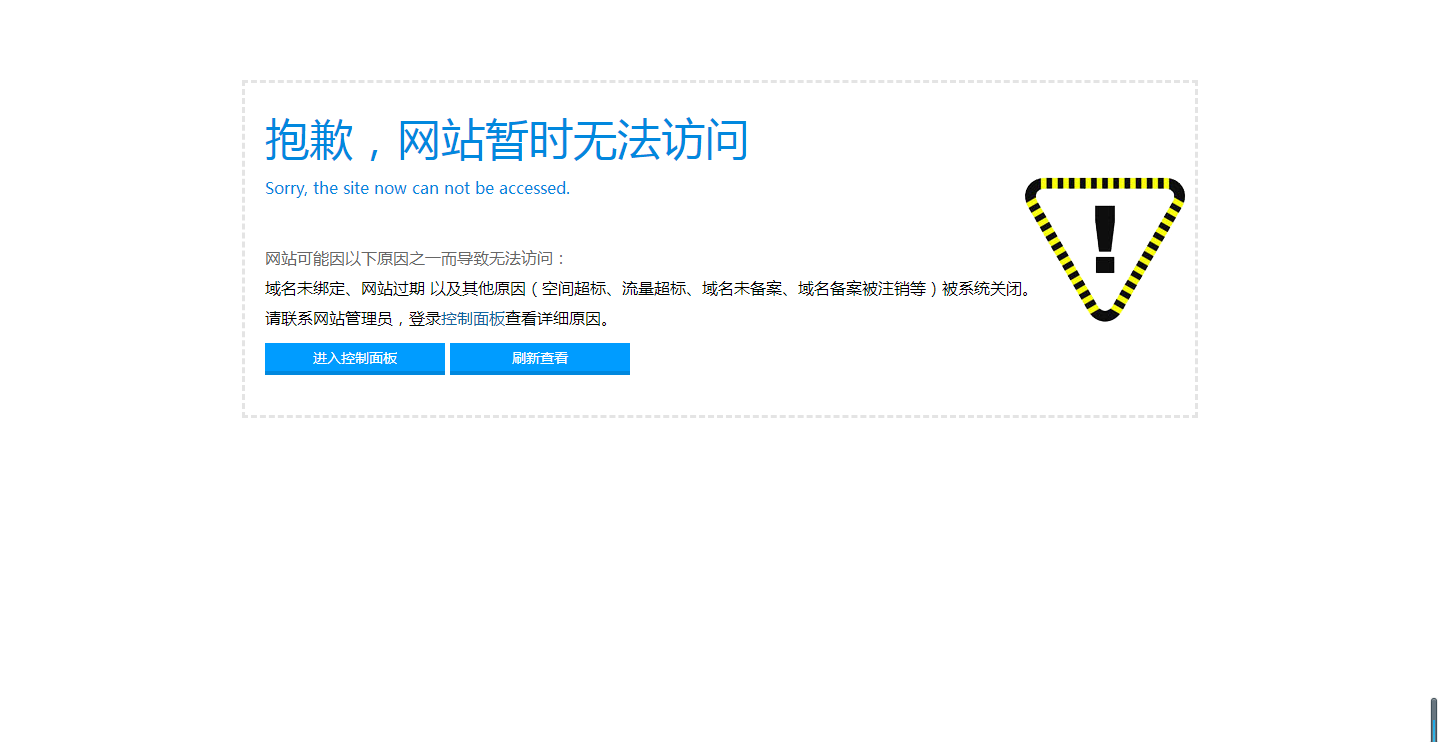
Task: Click the line 网站可能因以下原因之一而导致无法访问
Action: click(x=415, y=259)
